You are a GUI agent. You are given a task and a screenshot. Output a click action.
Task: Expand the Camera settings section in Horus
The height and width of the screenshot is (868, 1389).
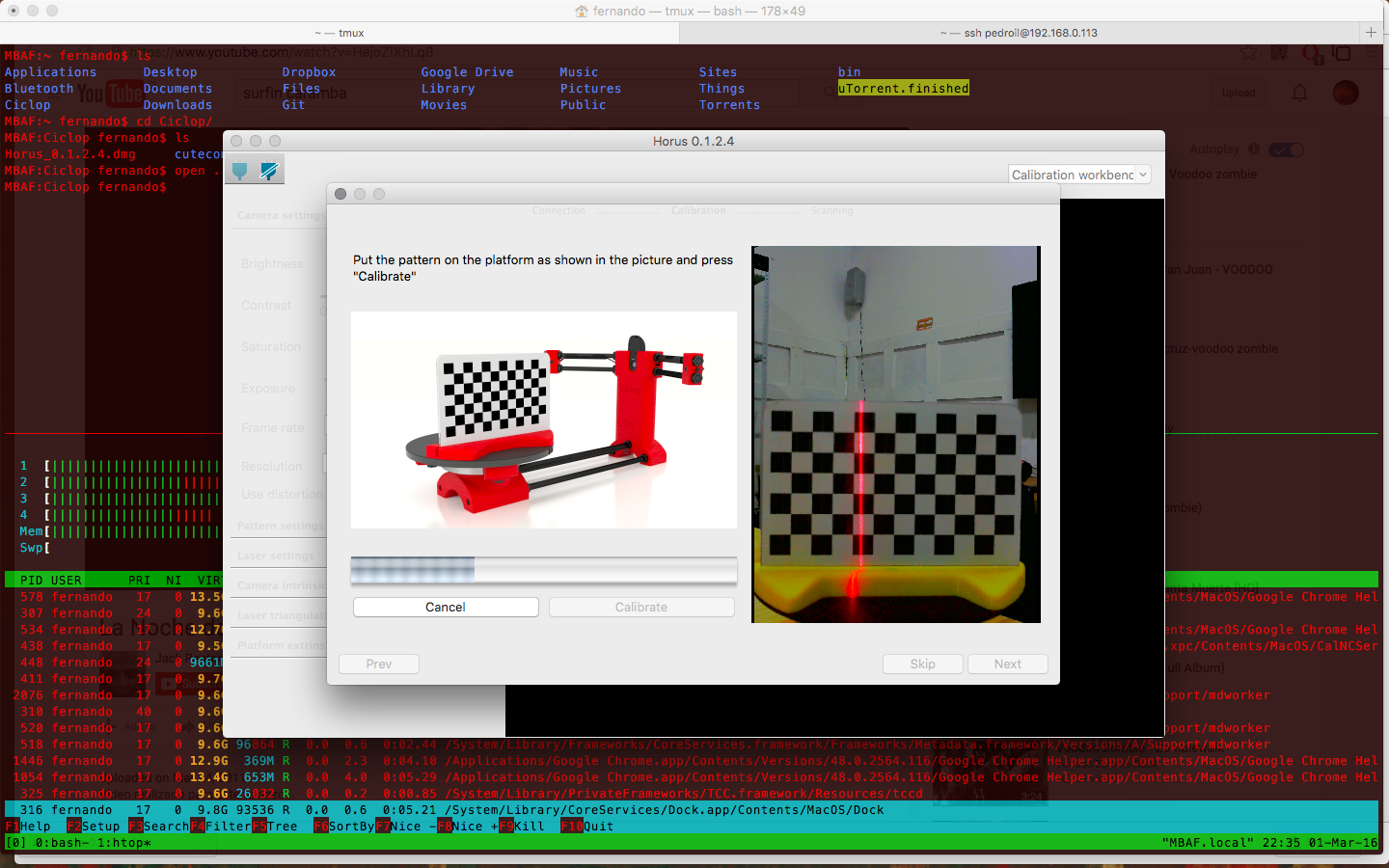click(282, 215)
